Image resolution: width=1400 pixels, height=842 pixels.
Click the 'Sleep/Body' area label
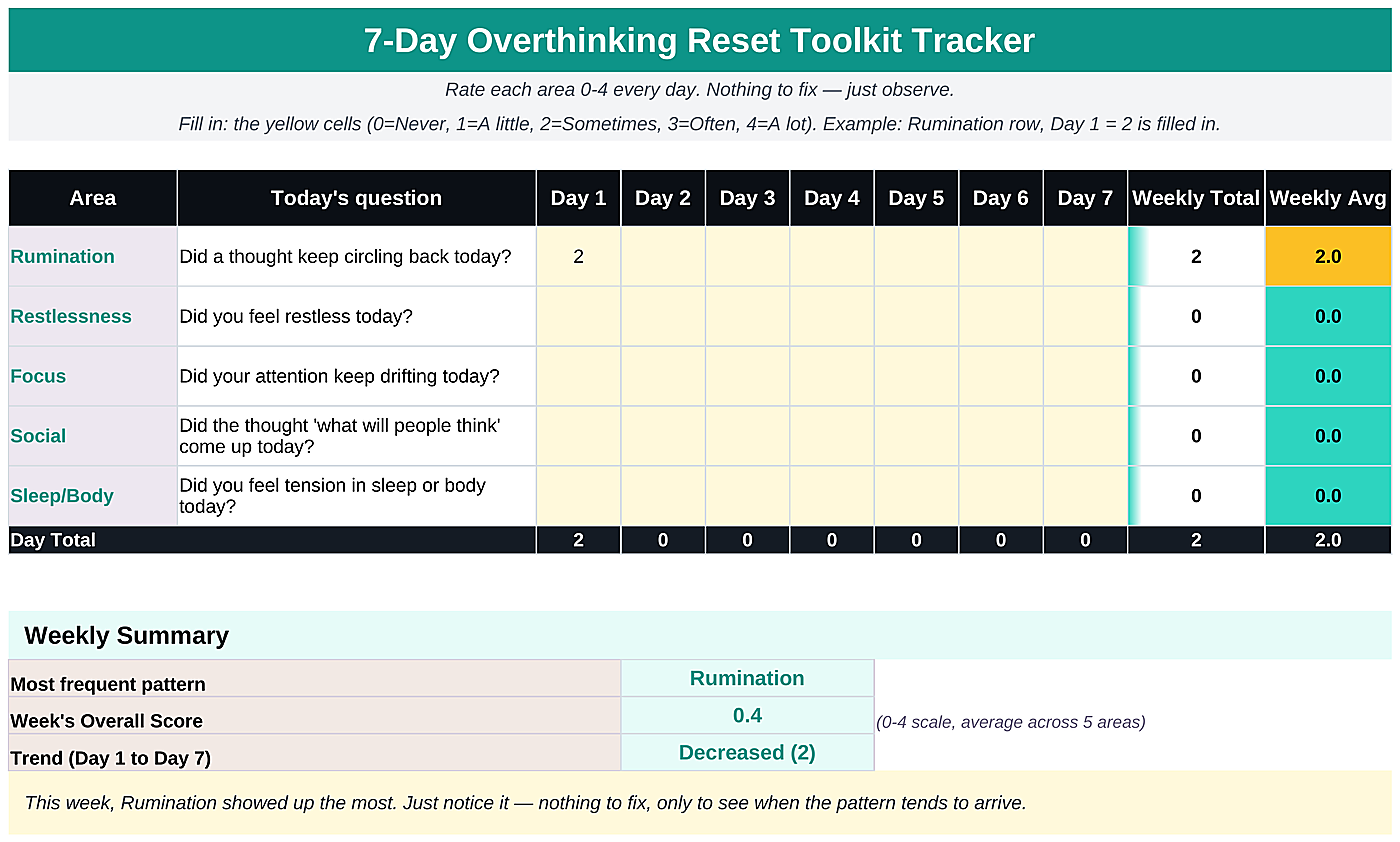62,496
